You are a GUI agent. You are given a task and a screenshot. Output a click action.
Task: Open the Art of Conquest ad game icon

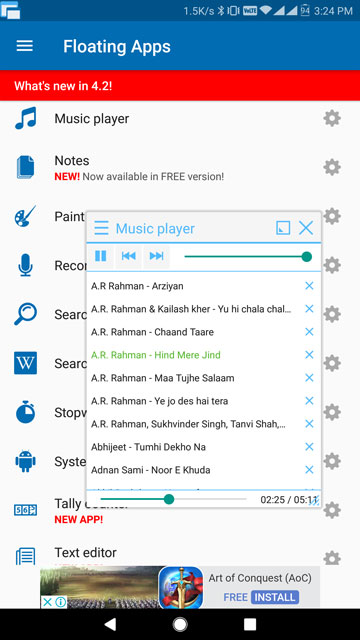click(x=181, y=587)
